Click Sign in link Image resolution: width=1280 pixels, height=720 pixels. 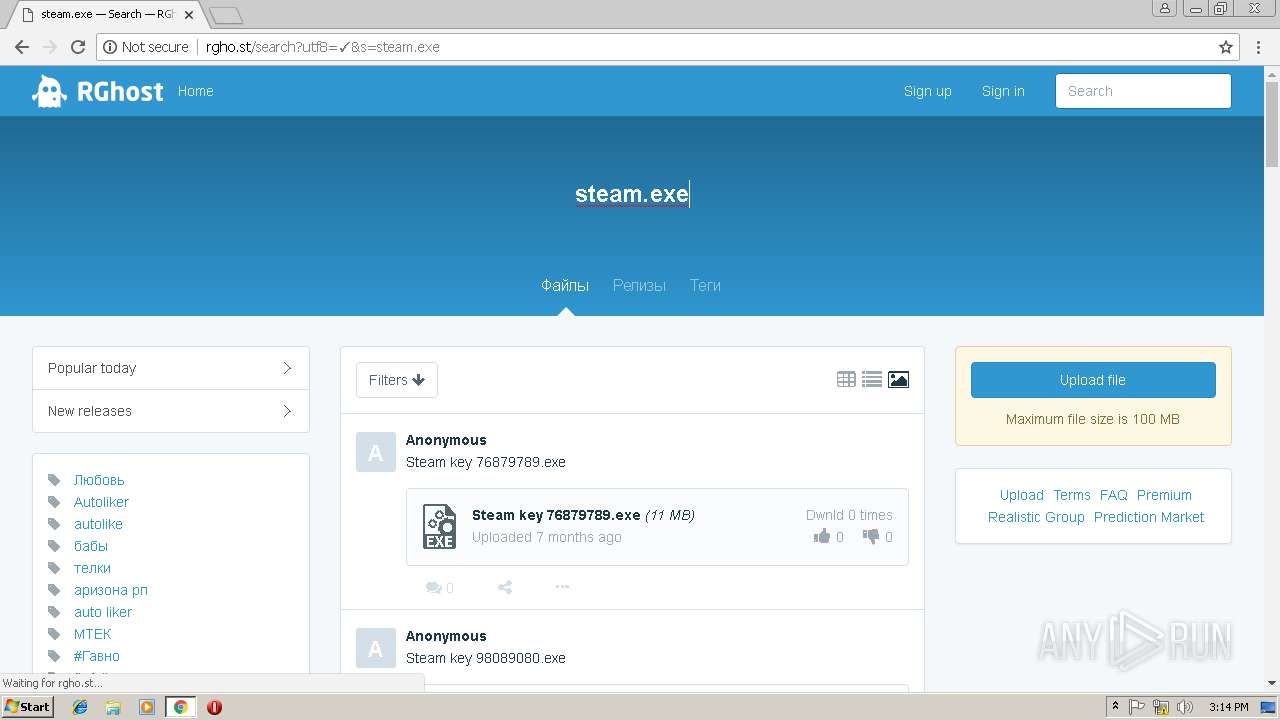click(x=1003, y=91)
